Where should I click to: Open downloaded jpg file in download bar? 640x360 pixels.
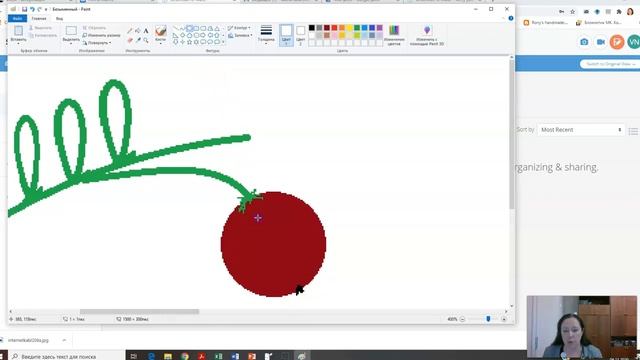point(29,340)
